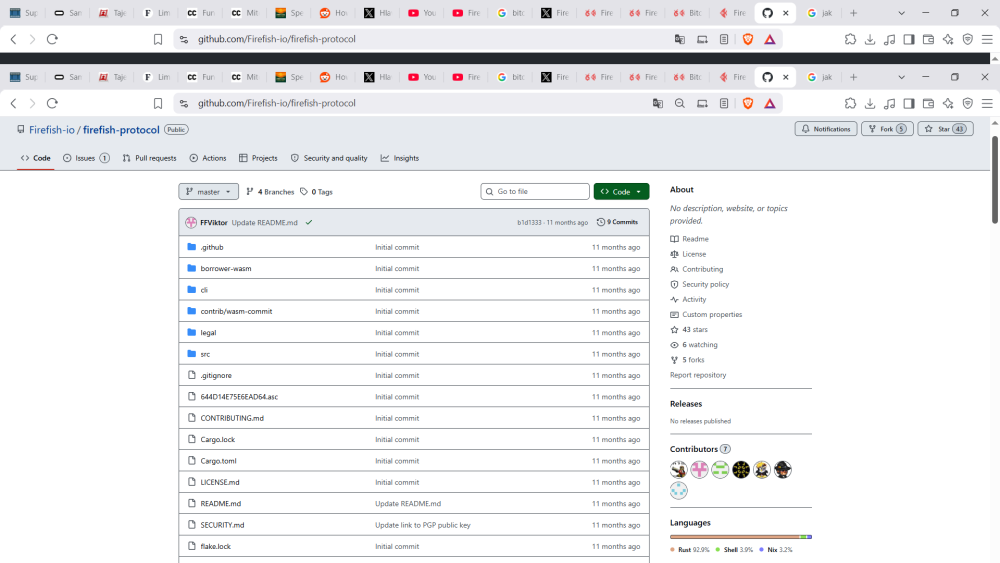Open first contributor avatar
This screenshot has height=563, width=1000.
pos(679,470)
